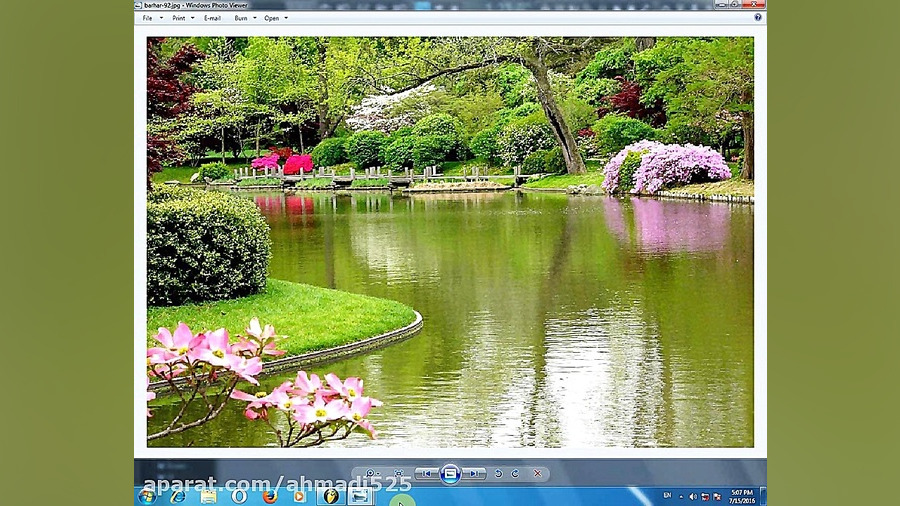Open the taskbar clock showing 5:07 PM
This screenshot has height=506, width=900.
[742, 497]
